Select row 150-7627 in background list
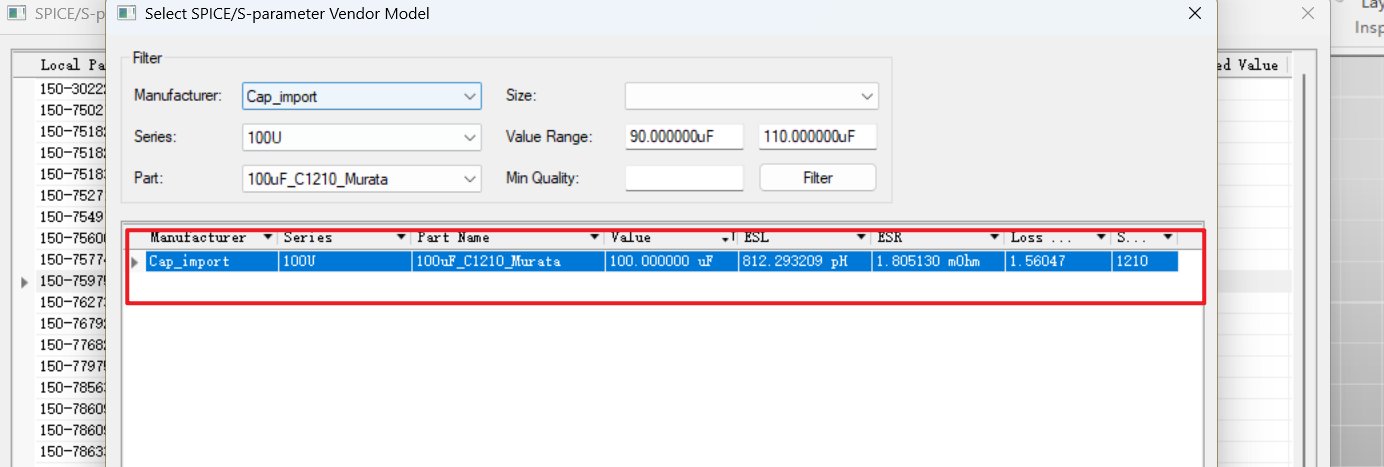 [x=70, y=303]
